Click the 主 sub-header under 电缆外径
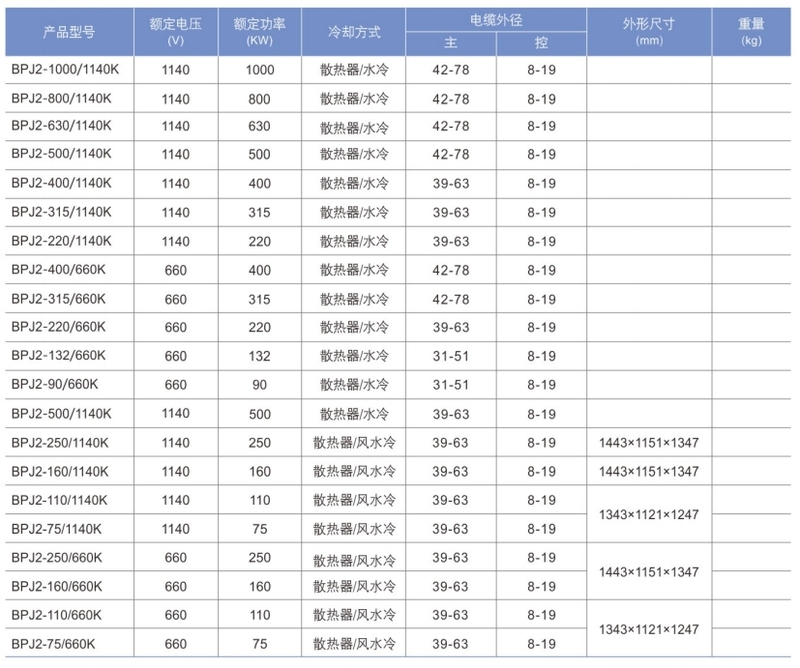Screen dimensions: 800x668 pyautogui.click(x=451, y=43)
